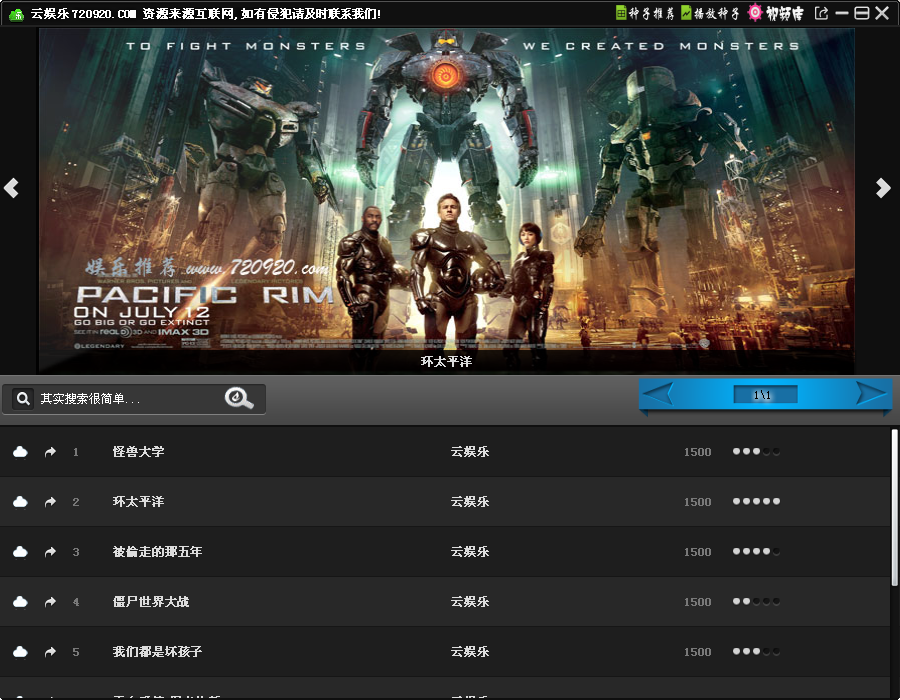Select the list title 环太平洋
Image resolution: width=900 pixels, height=700 pixels.
[138, 501]
